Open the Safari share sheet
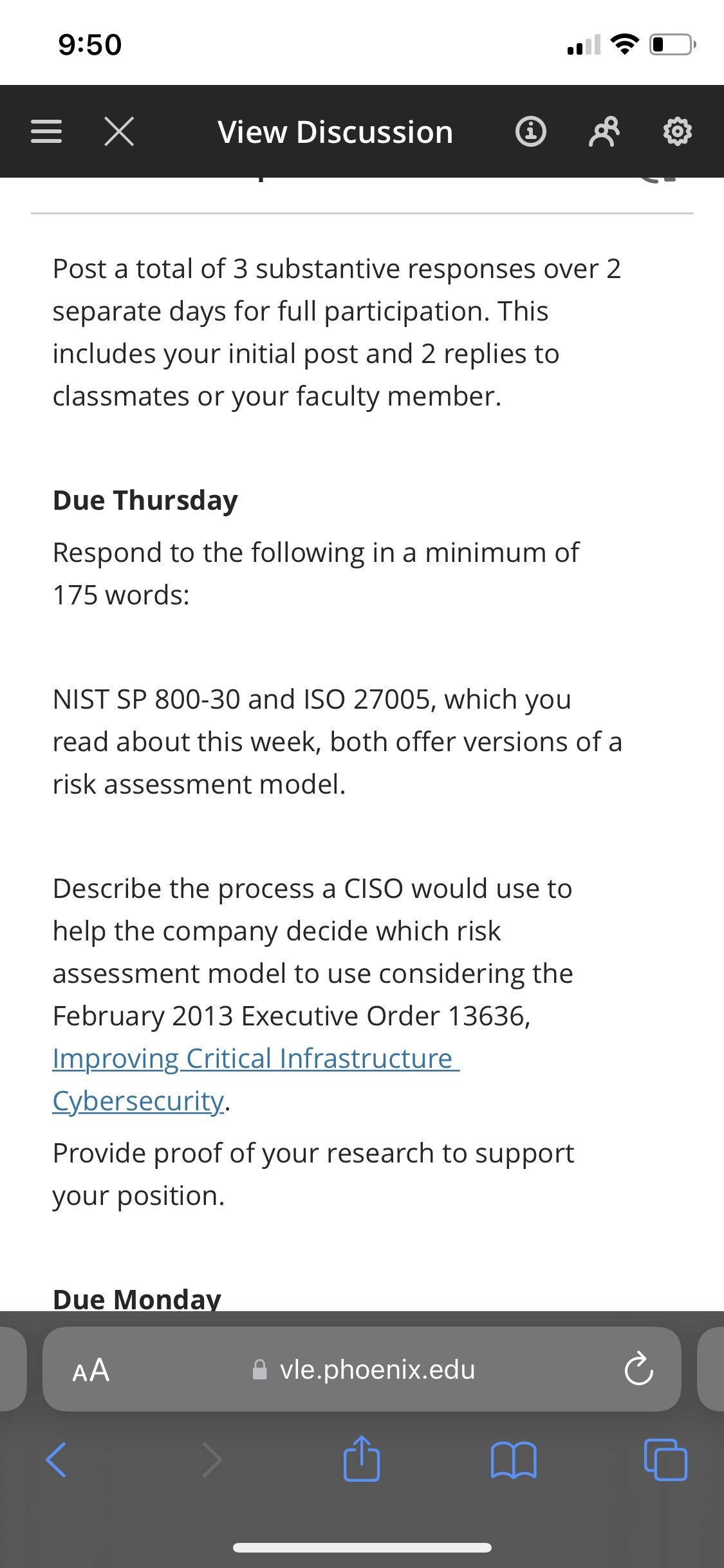Screen dimensions: 724x1568 pos(362,1459)
